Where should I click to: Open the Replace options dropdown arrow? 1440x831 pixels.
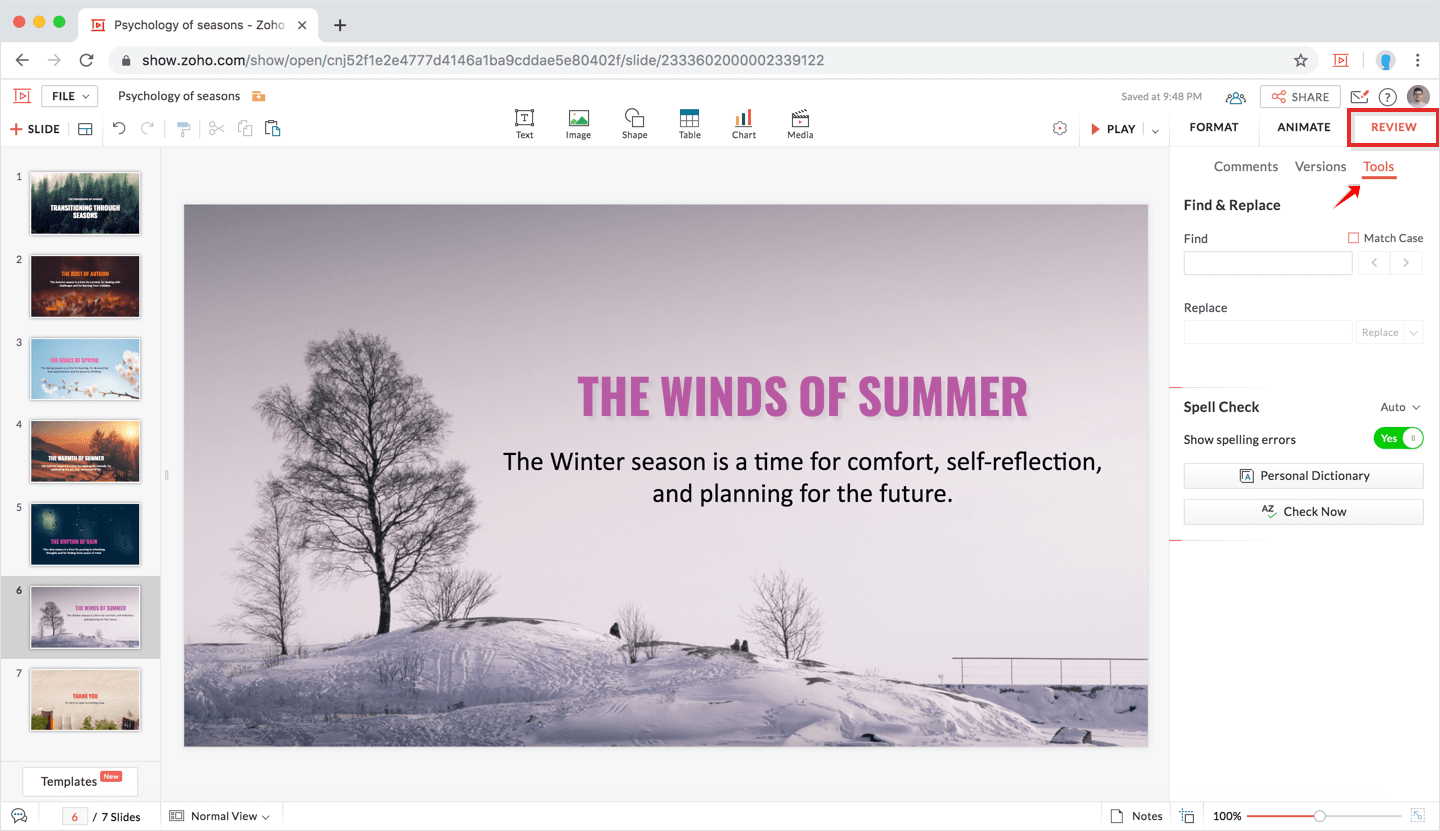1413,332
